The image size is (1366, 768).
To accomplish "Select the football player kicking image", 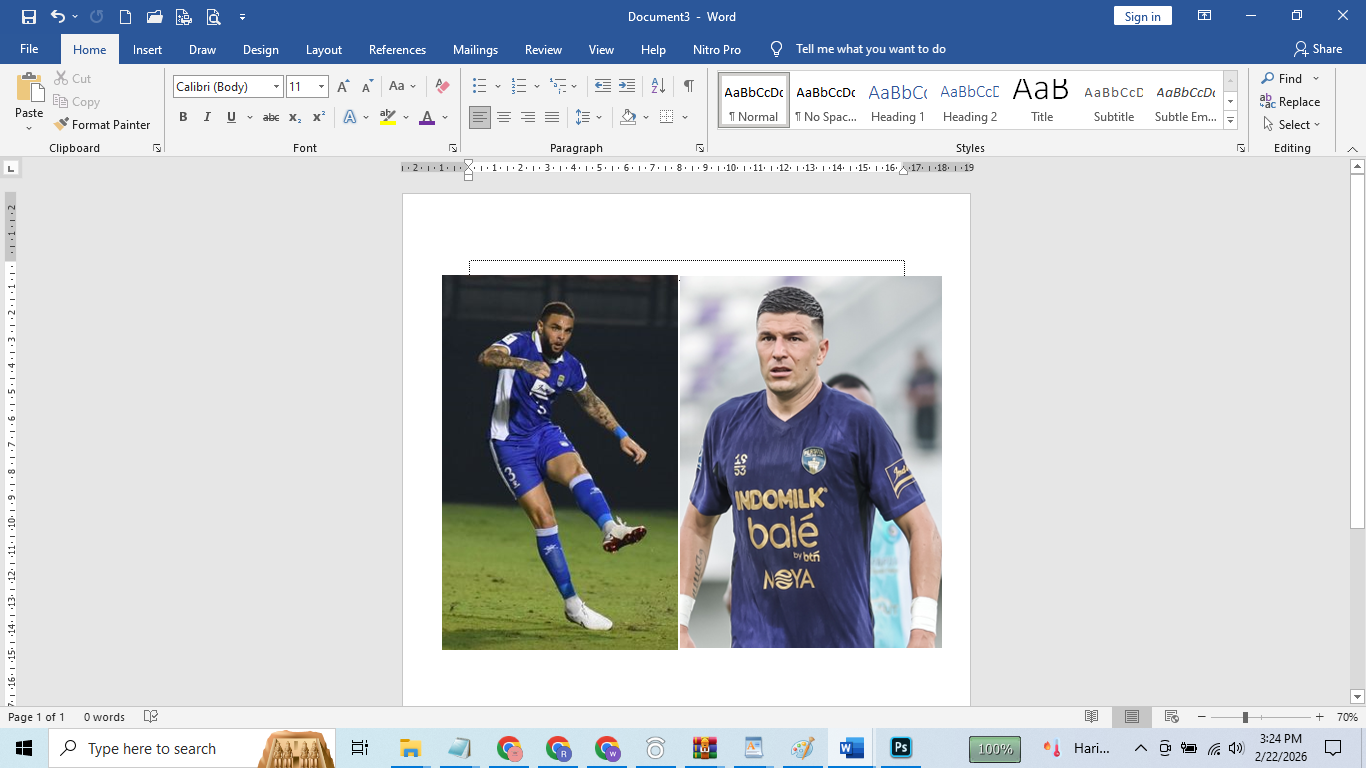I will (560, 462).
